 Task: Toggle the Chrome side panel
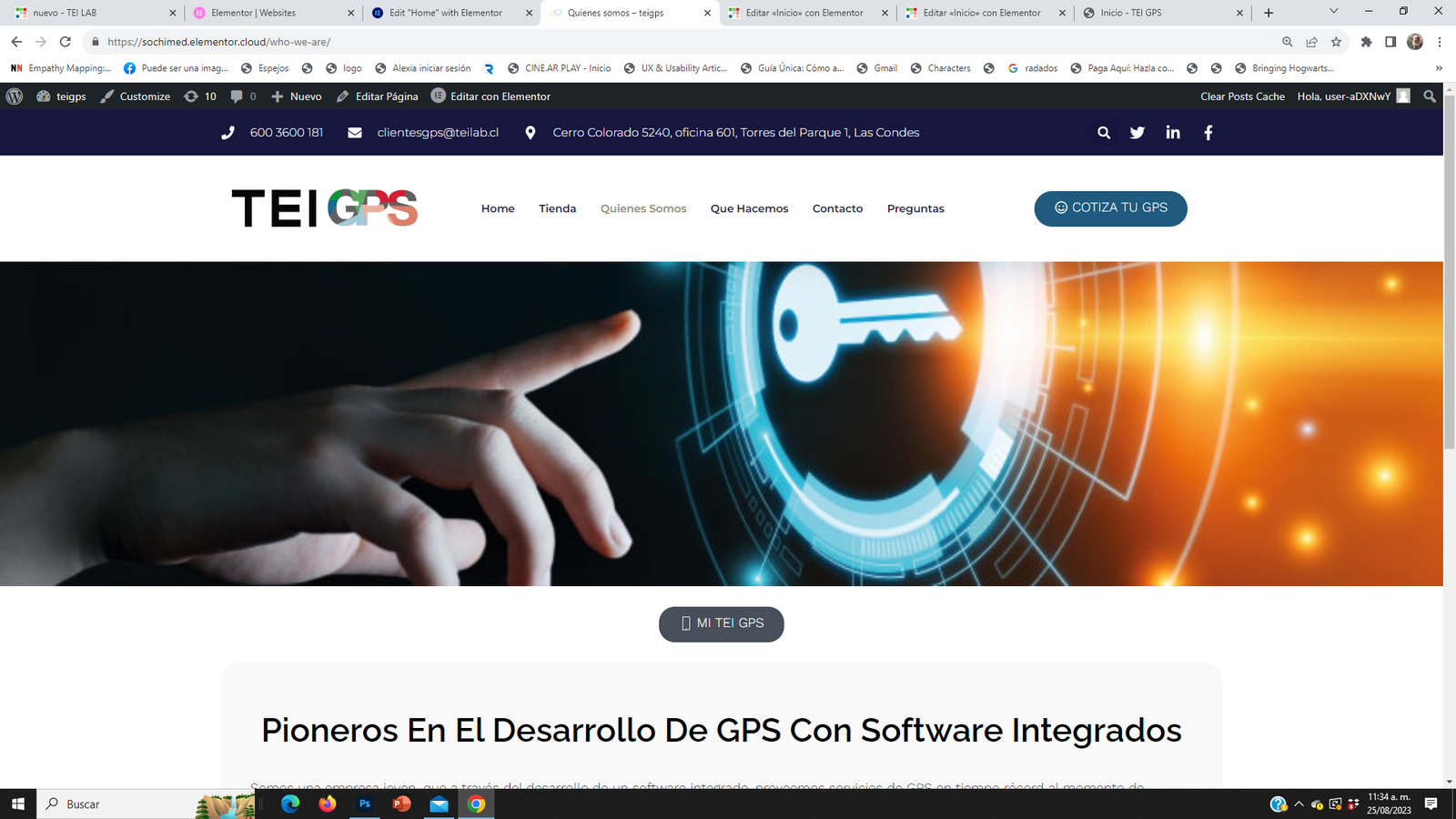point(1390,42)
